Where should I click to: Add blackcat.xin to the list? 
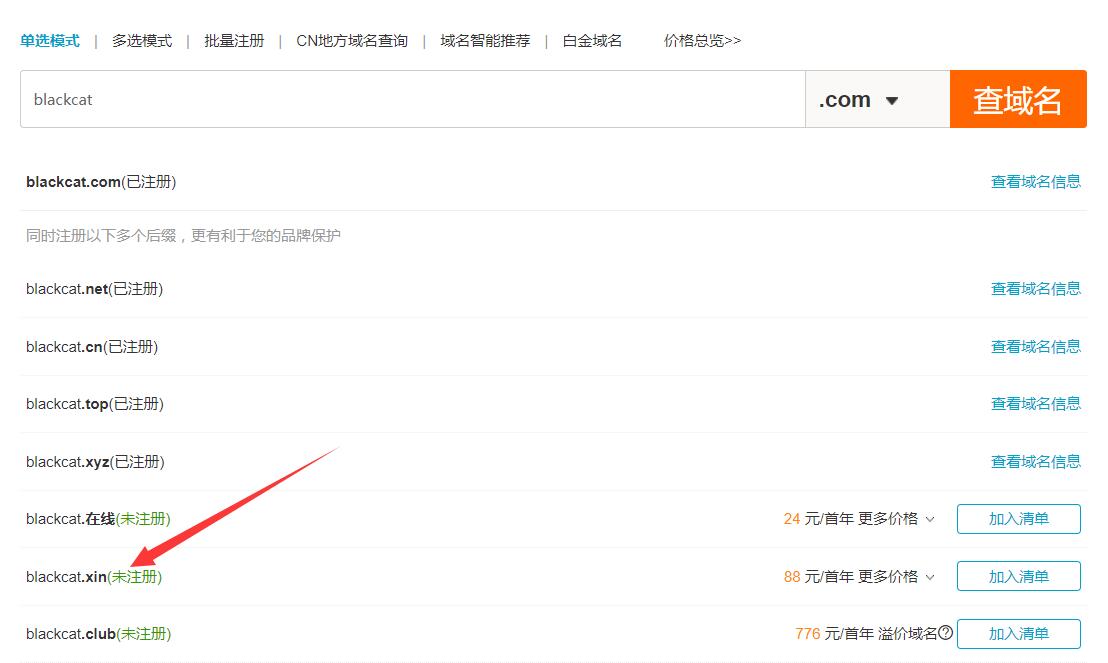point(1018,577)
